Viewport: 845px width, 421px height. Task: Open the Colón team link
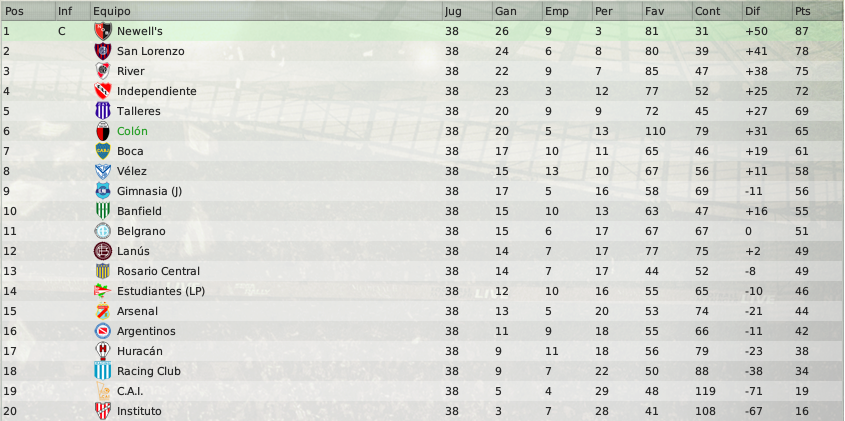tap(132, 131)
